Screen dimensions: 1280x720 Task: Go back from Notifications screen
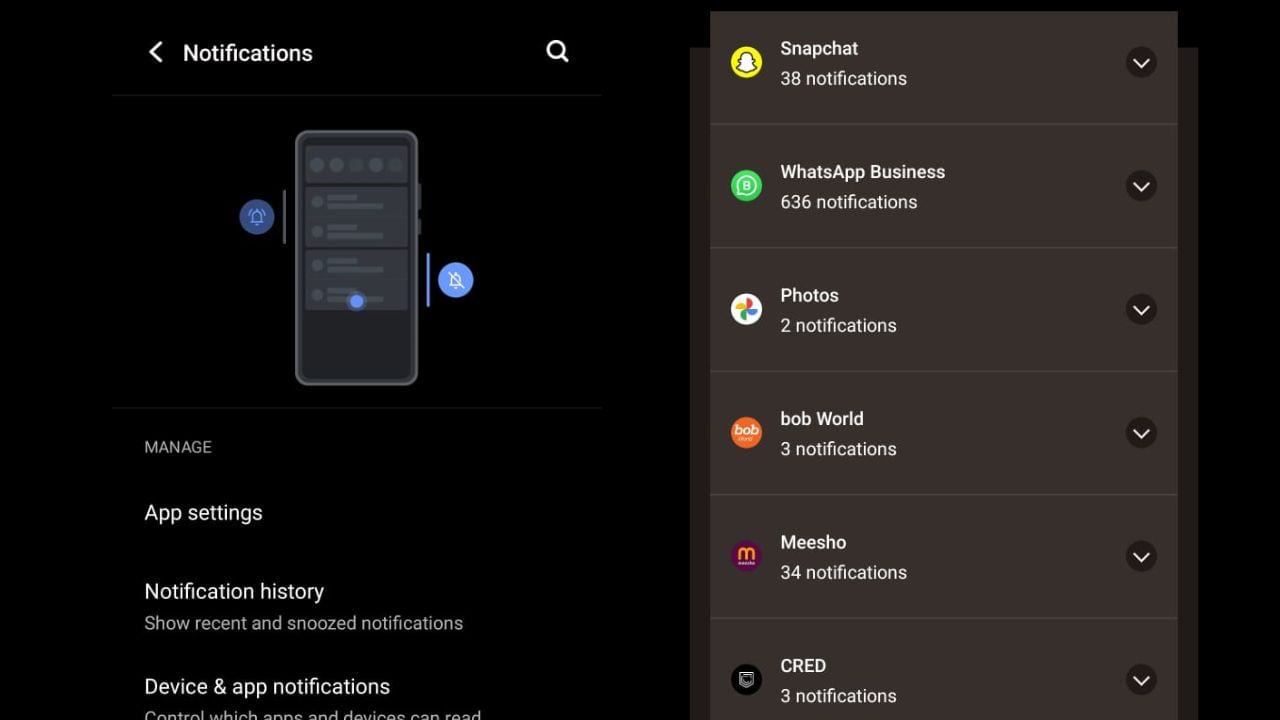coord(155,52)
